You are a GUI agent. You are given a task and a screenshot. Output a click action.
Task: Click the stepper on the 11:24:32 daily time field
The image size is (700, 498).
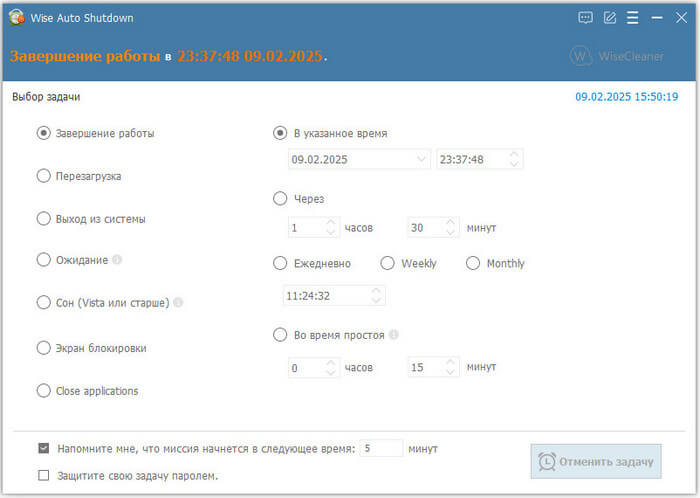376,296
